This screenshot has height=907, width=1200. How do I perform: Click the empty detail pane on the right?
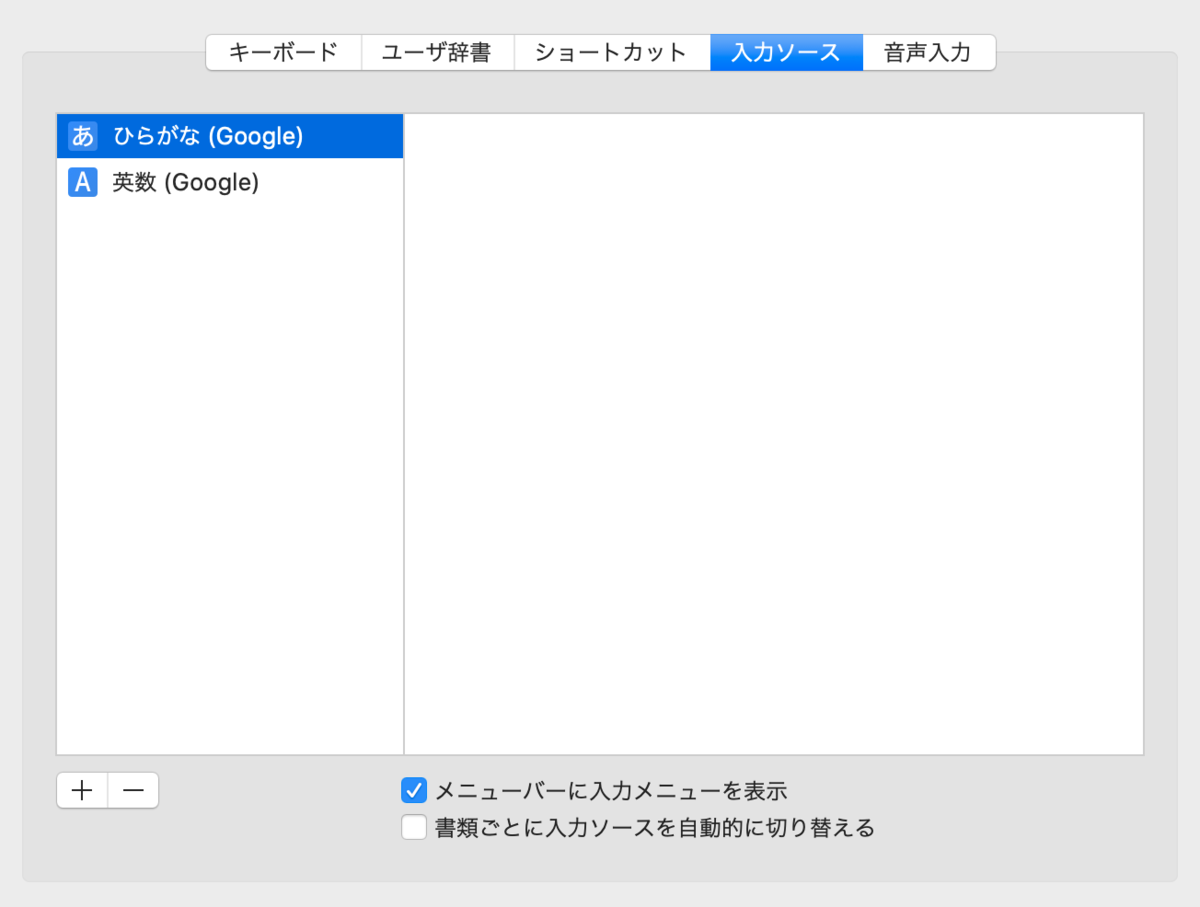click(770, 430)
